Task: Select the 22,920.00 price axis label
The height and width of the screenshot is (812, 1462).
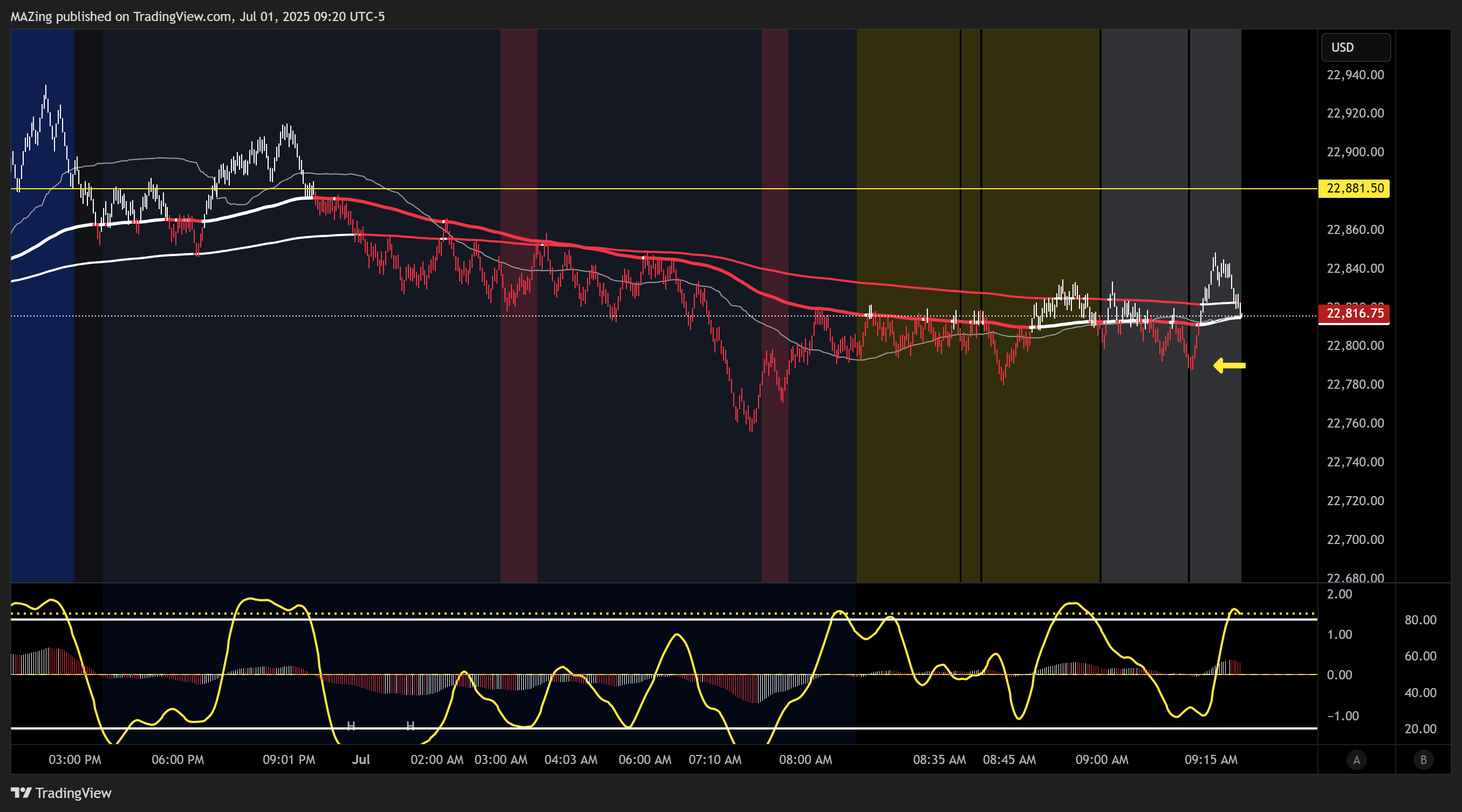Action: [x=1355, y=113]
